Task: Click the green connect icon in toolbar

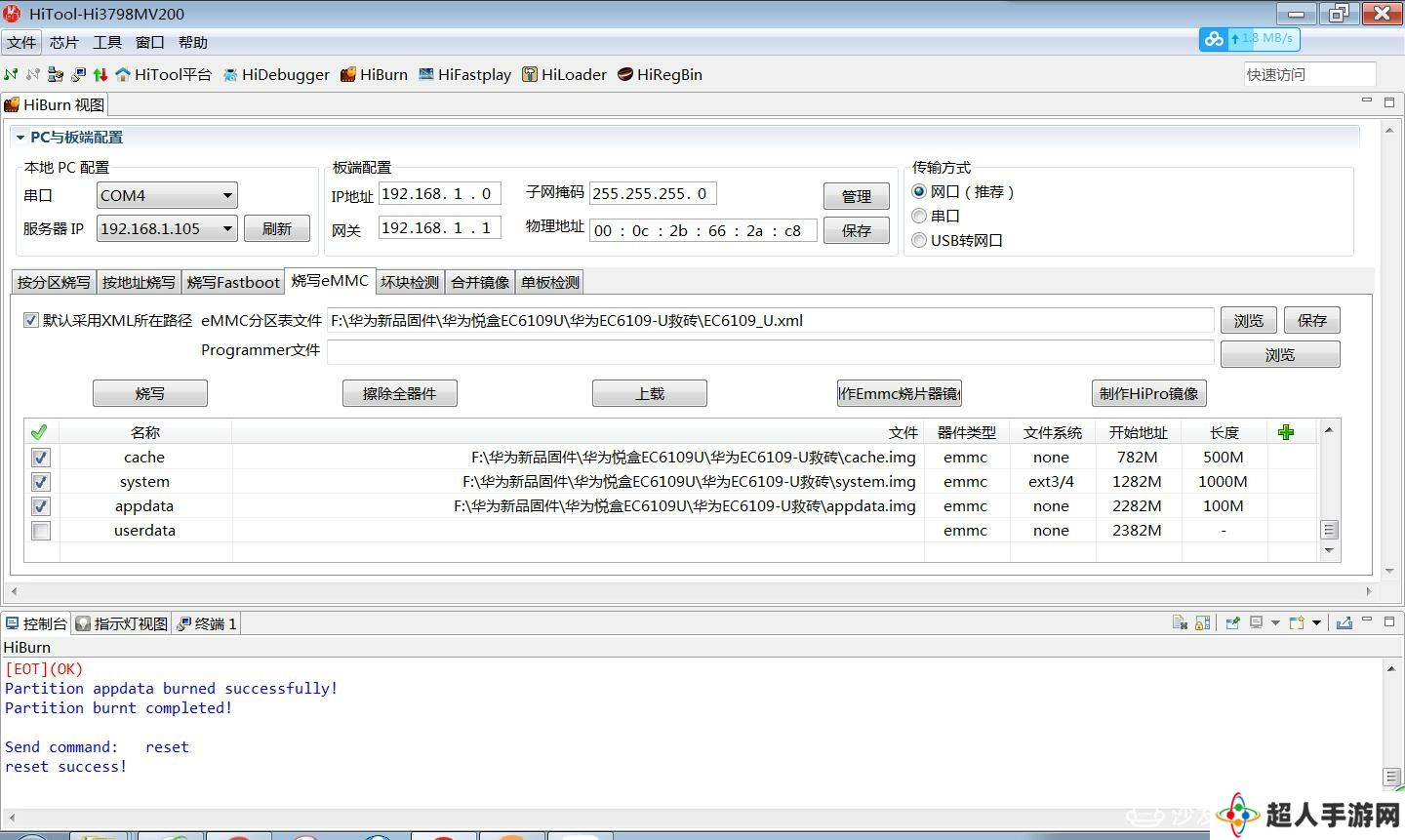Action: click(x=11, y=74)
